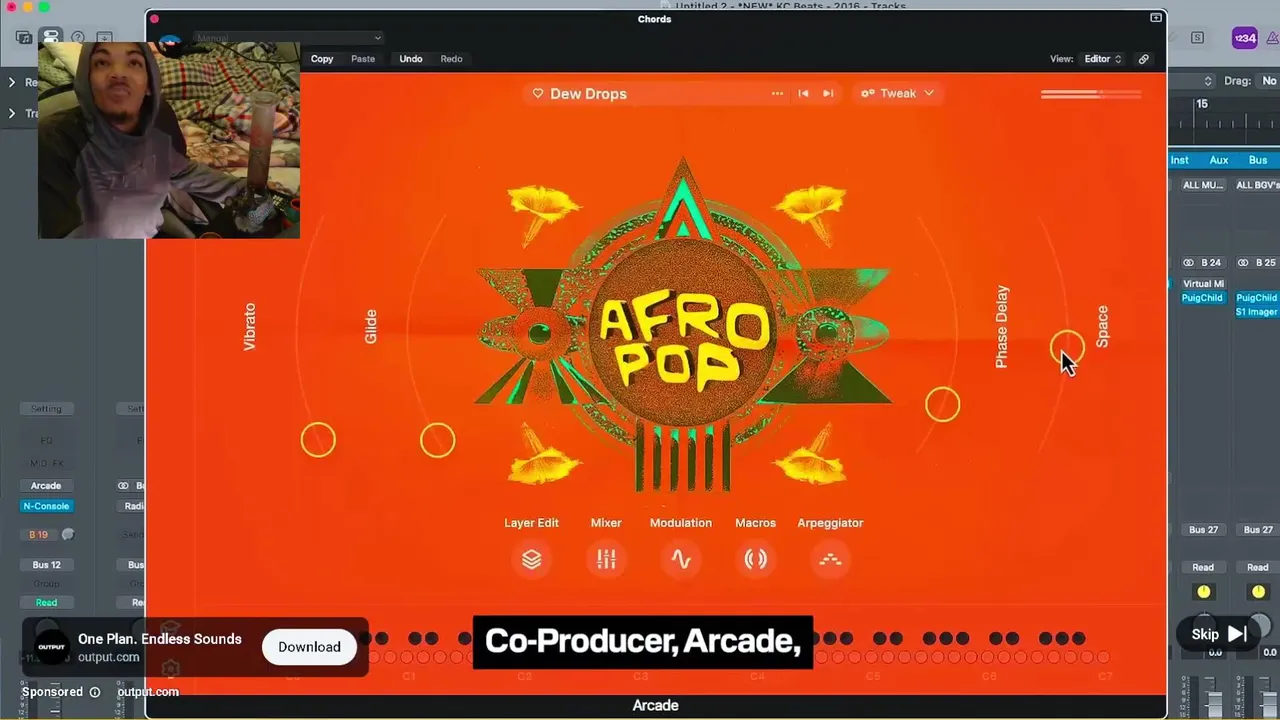Click the B 19 send level knob

pyautogui.click(x=68, y=535)
